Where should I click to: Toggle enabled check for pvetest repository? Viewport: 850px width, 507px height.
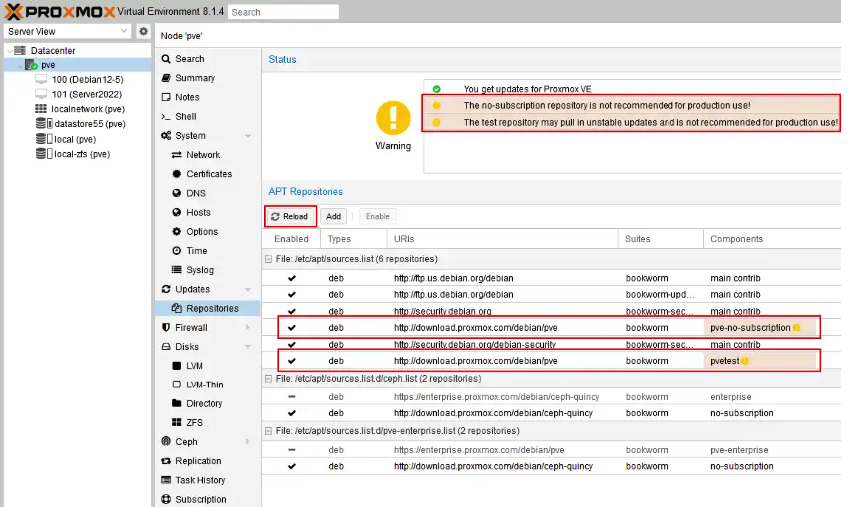pos(292,361)
